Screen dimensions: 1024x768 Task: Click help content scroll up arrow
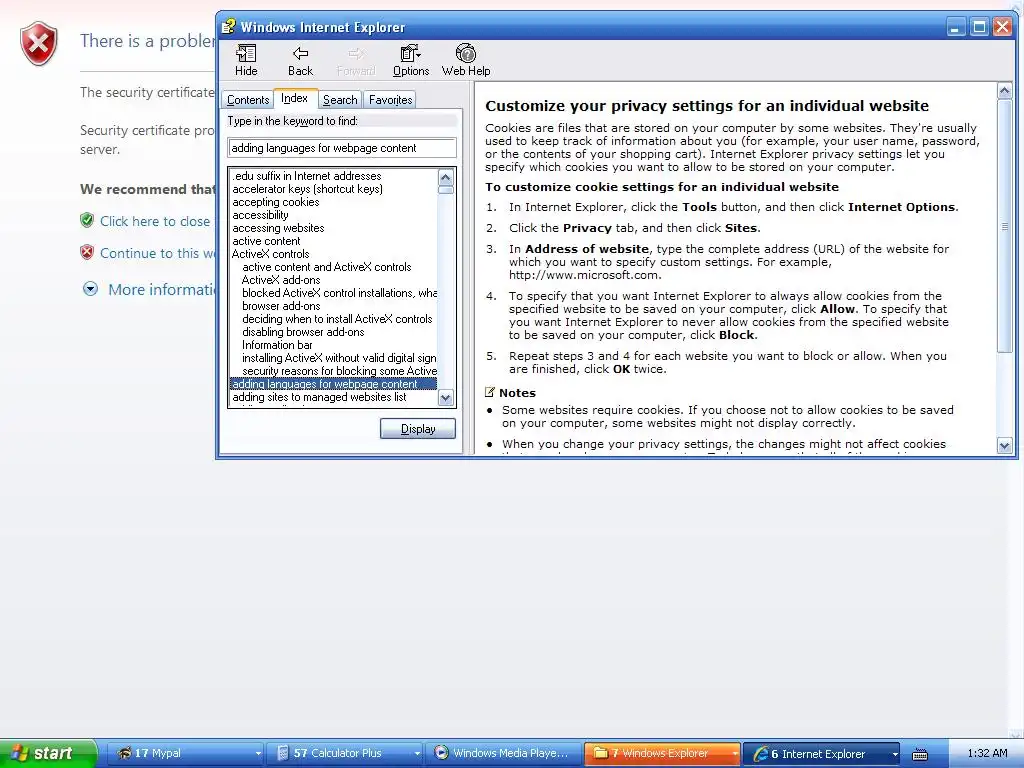[x=1004, y=91]
